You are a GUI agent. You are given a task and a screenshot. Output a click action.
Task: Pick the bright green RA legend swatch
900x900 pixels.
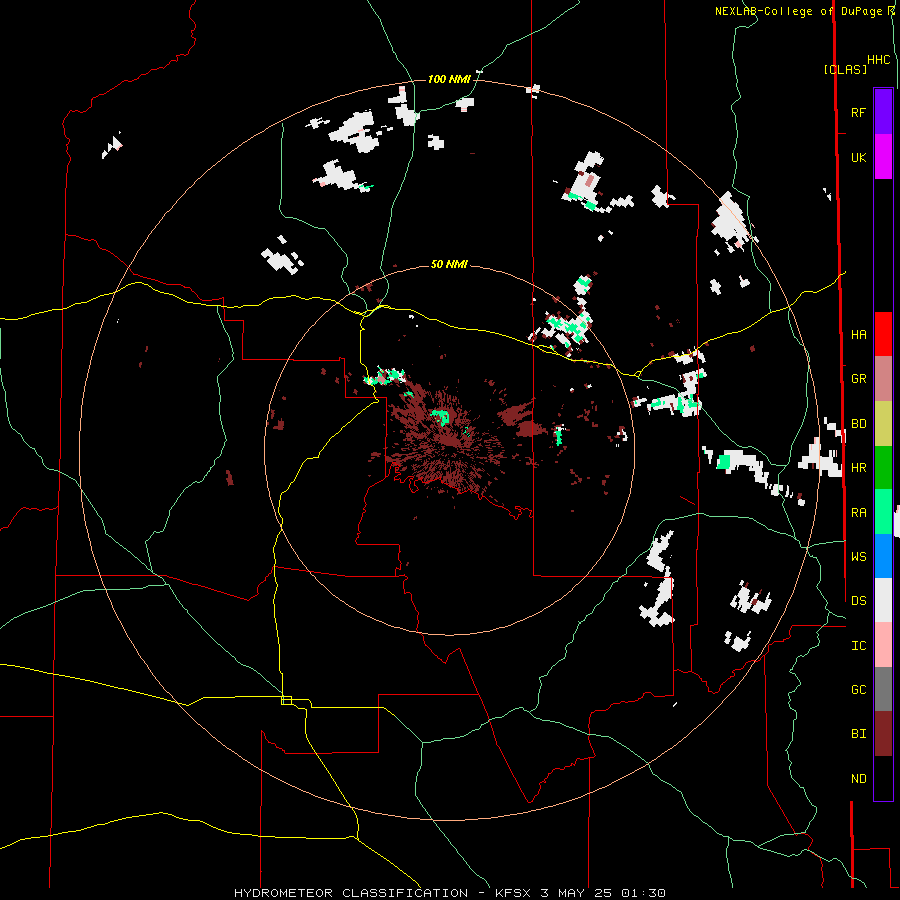pyautogui.click(x=883, y=512)
